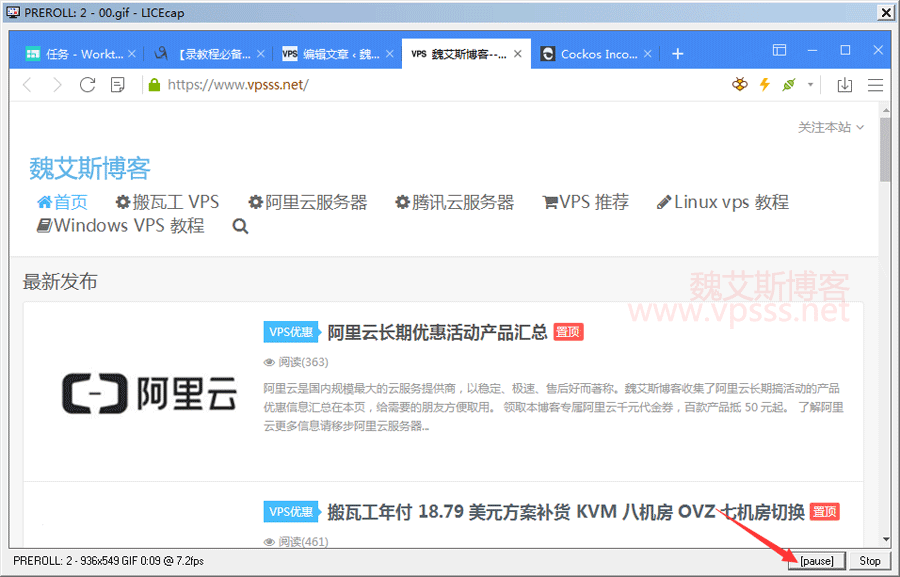Click the browser reload button
Viewport: 900px width, 577px height.
(87, 85)
